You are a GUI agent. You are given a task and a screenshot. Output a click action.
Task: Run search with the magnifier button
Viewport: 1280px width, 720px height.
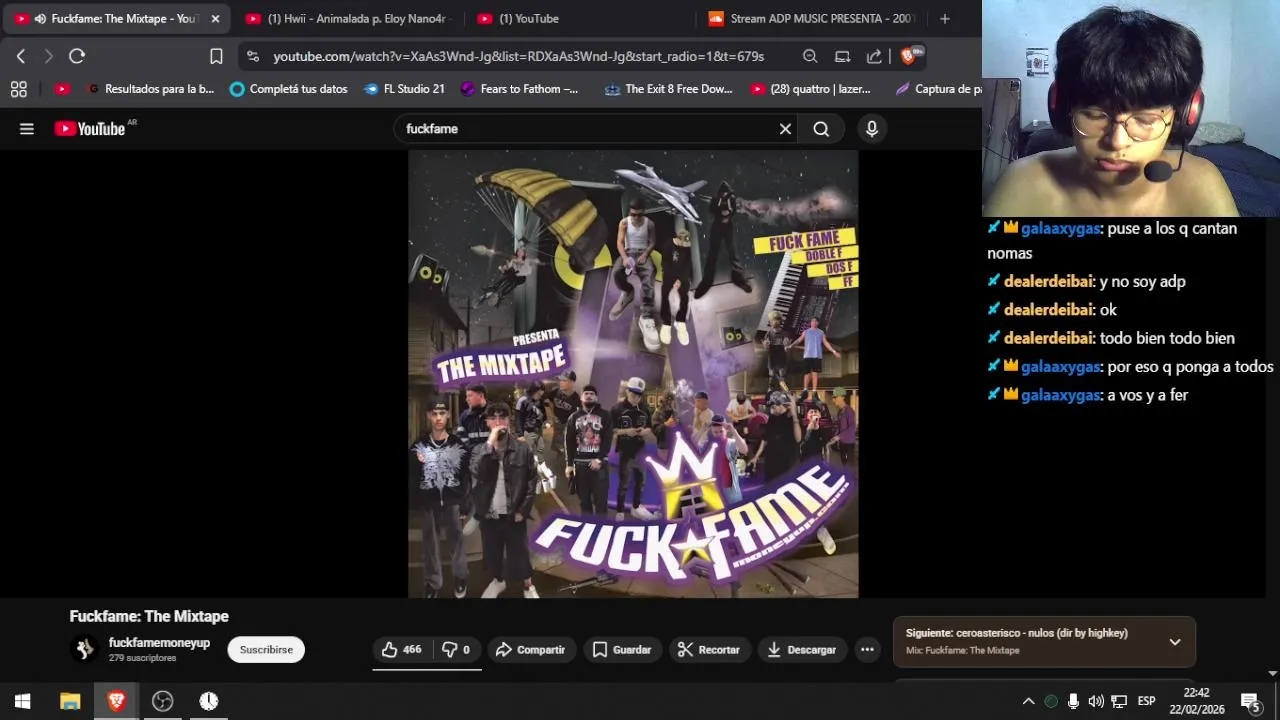(821, 129)
